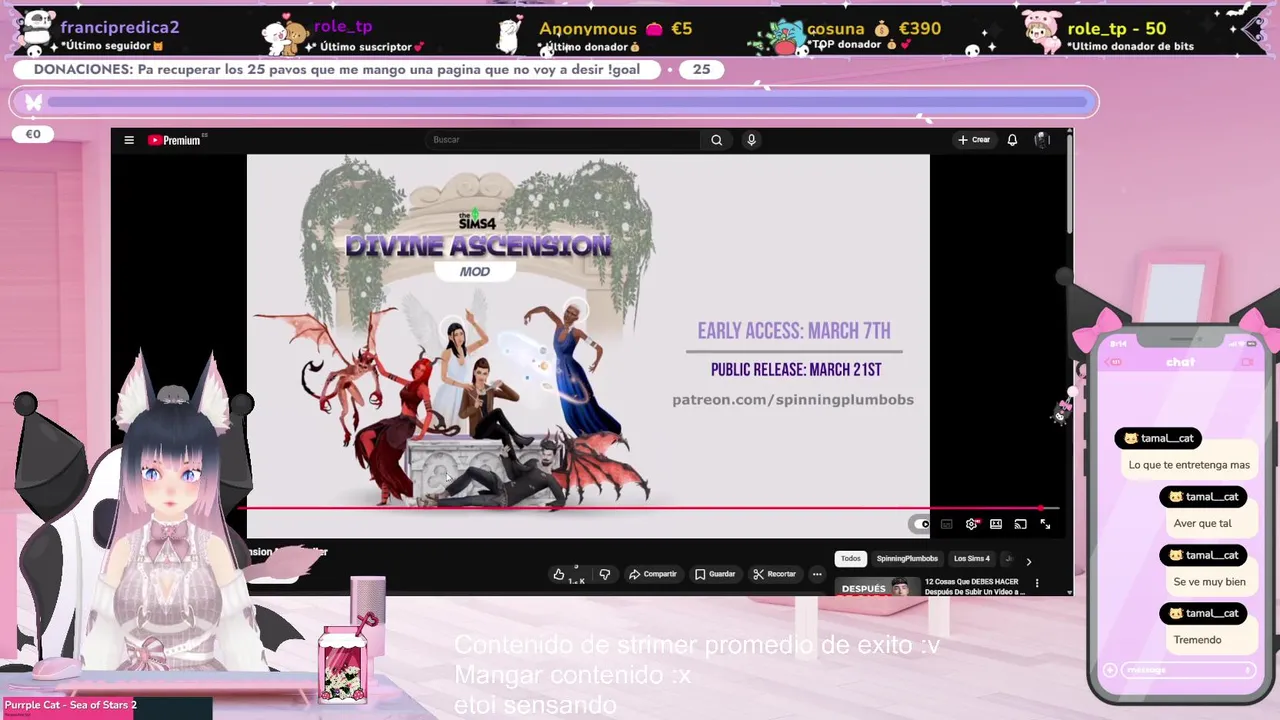This screenshot has height=720, width=1280.
Task: Go to YouTube Premium home logo
Action: click(x=175, y=140)
